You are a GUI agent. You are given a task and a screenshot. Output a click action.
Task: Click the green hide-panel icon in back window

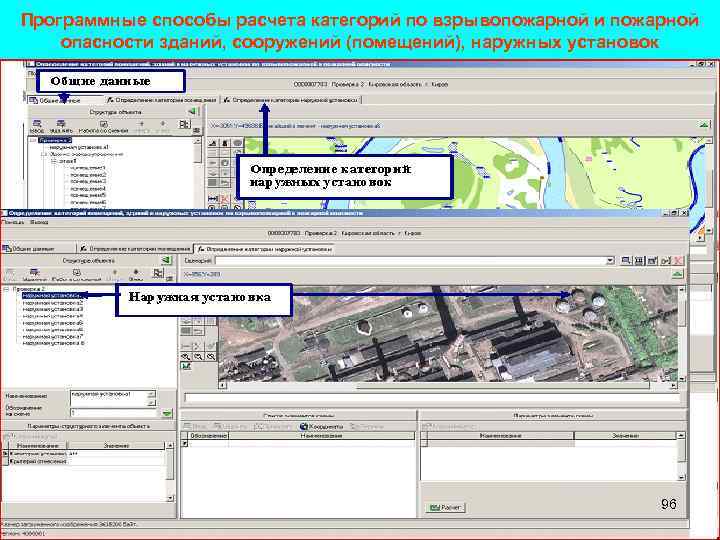[192, 112]
